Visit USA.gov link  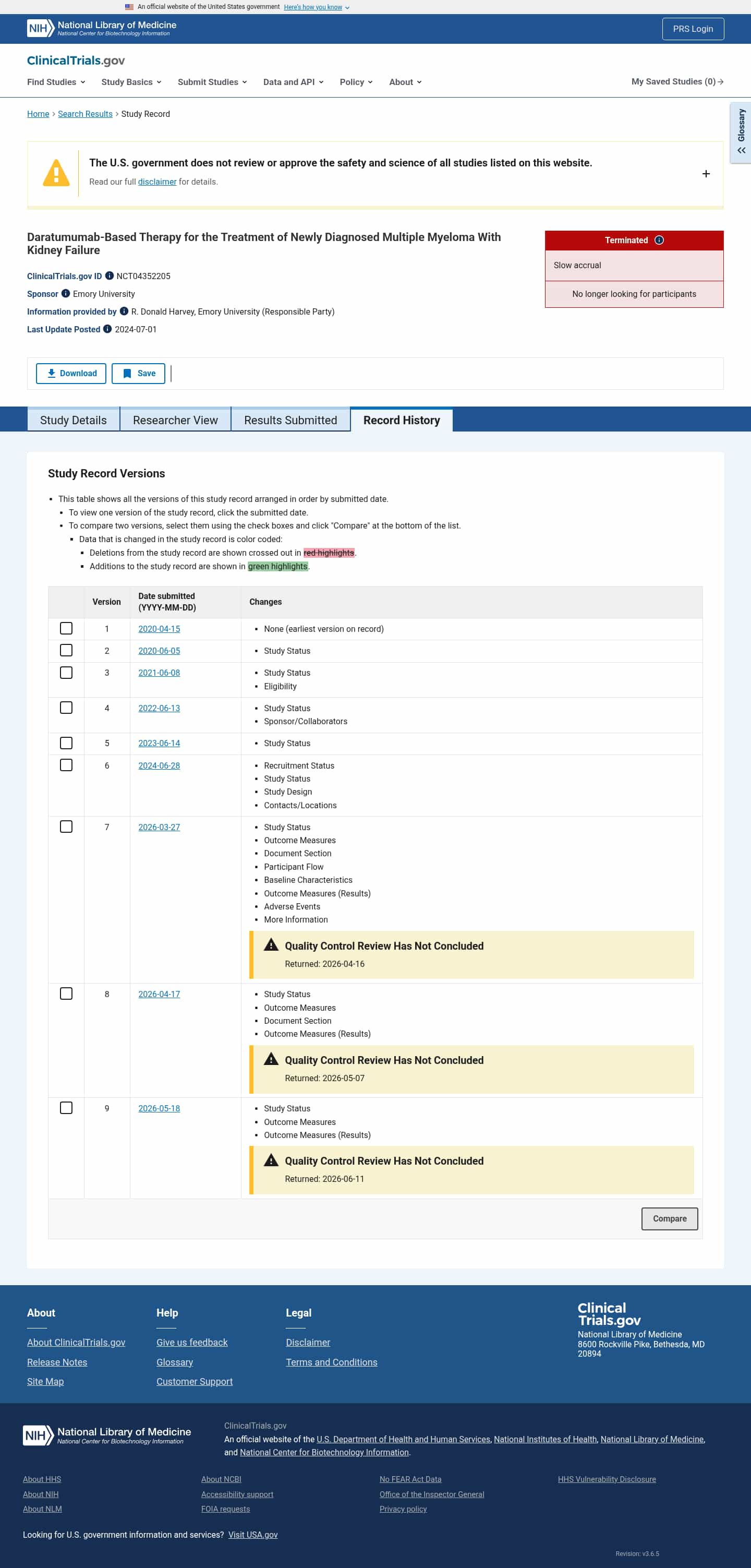(252, 1535)
